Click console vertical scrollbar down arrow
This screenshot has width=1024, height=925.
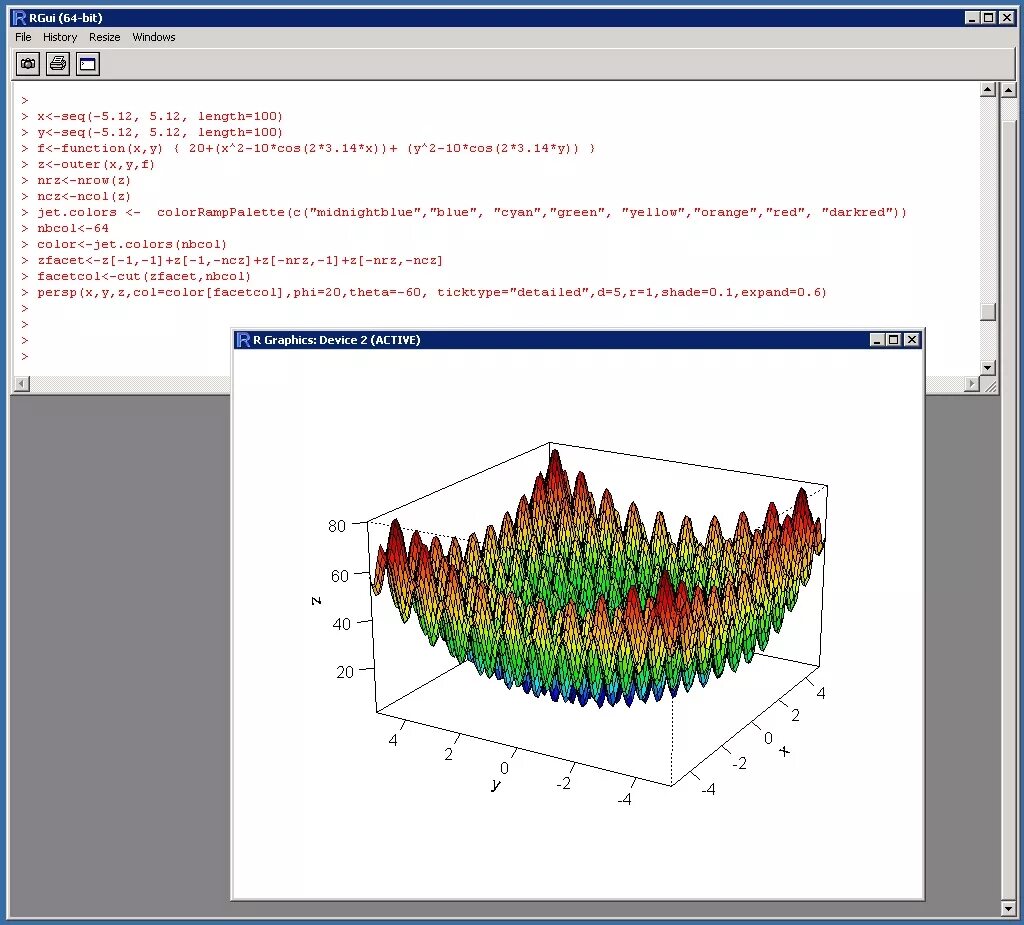(988, 368)
